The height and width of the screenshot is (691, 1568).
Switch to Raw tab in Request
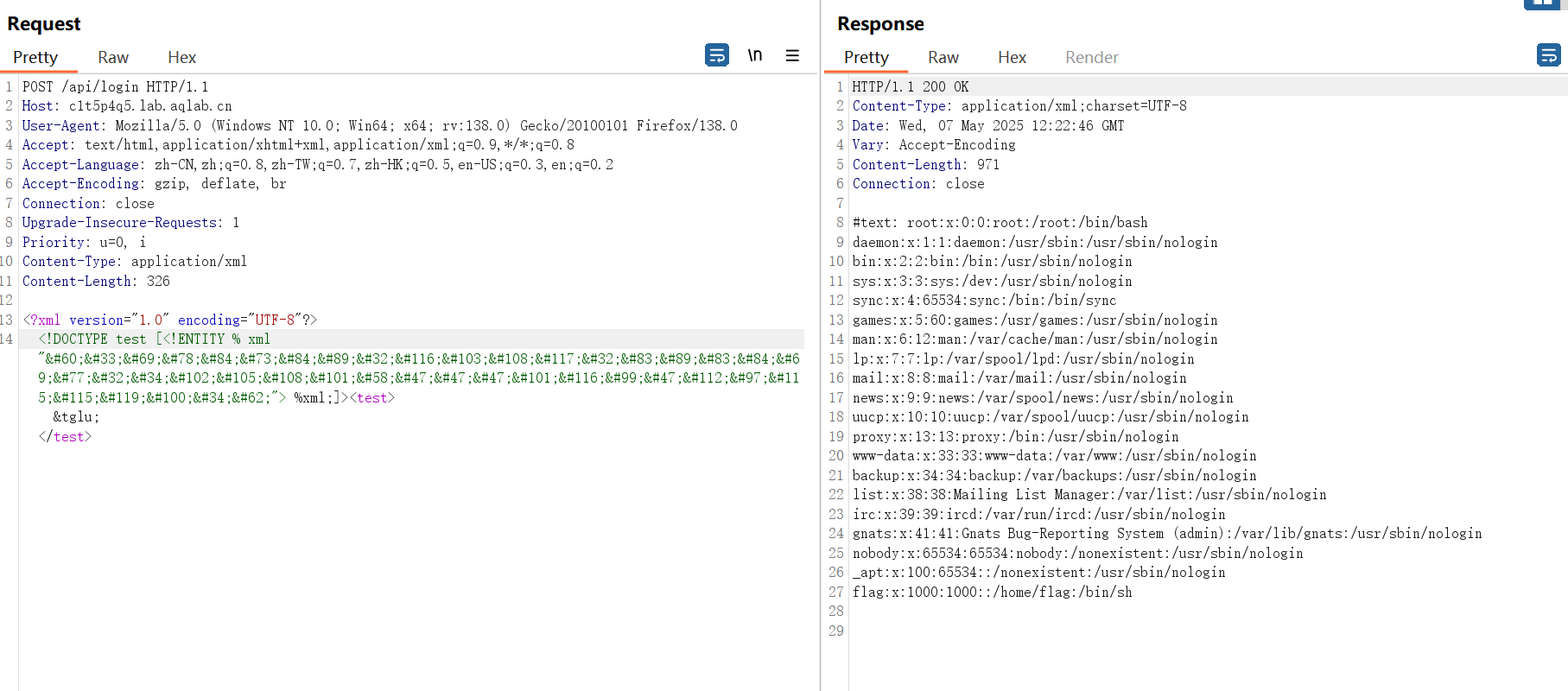pyautogui.click(x=113, y=57)
